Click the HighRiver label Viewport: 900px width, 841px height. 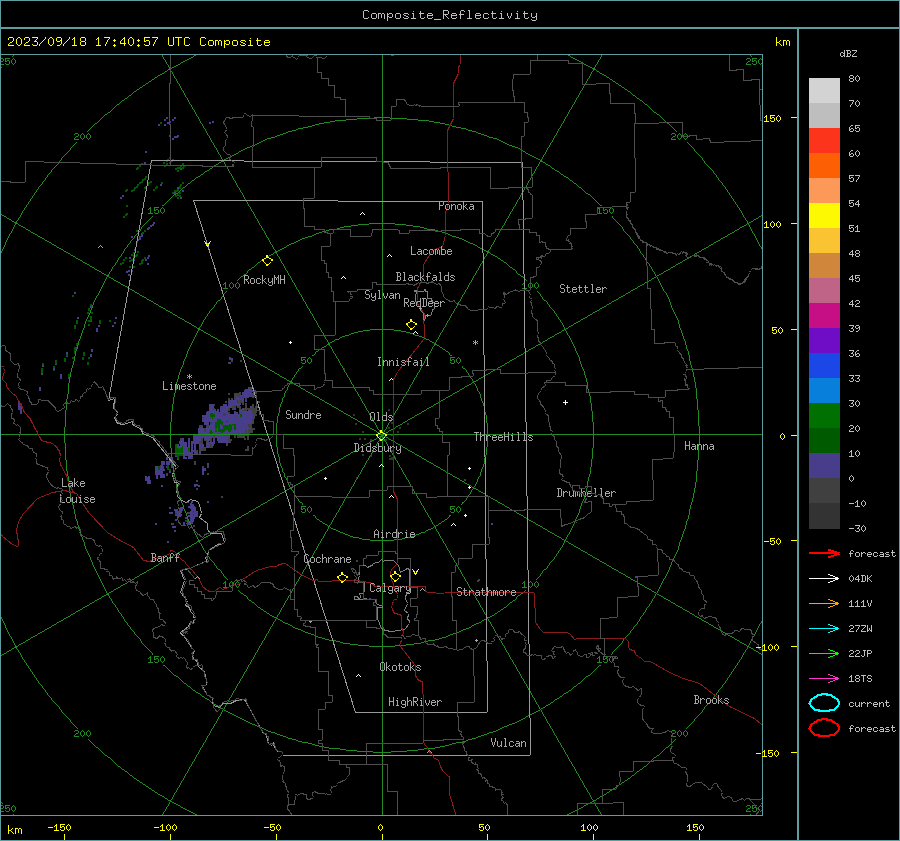[415, 702]
